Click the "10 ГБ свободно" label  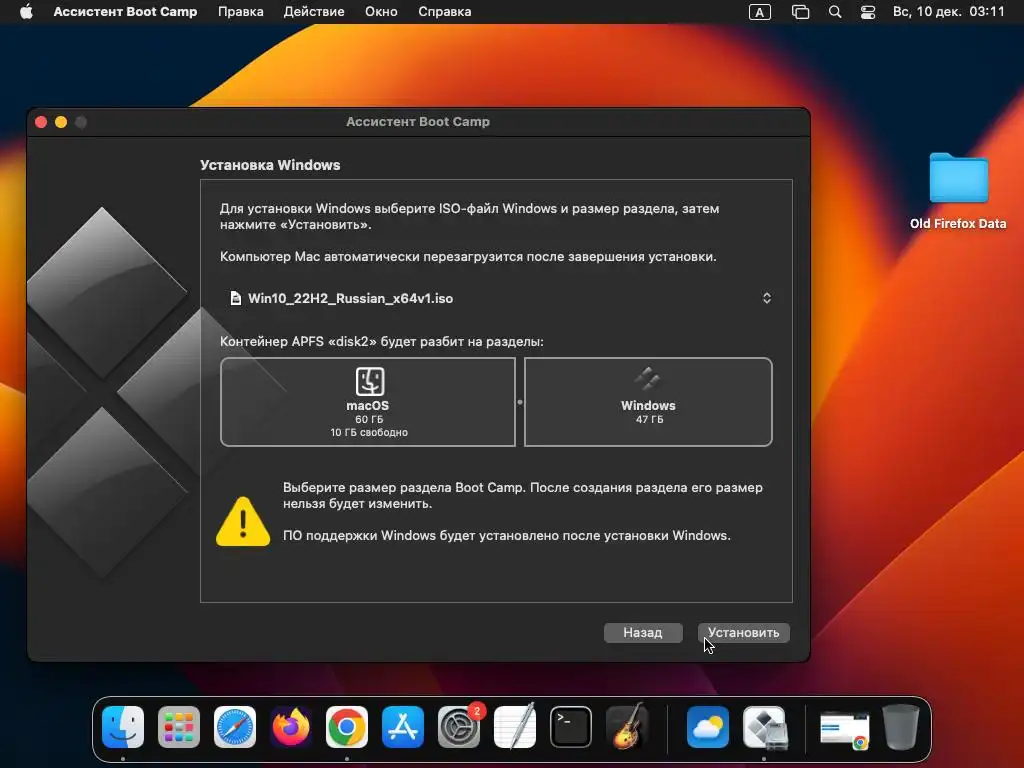[369, 432]
